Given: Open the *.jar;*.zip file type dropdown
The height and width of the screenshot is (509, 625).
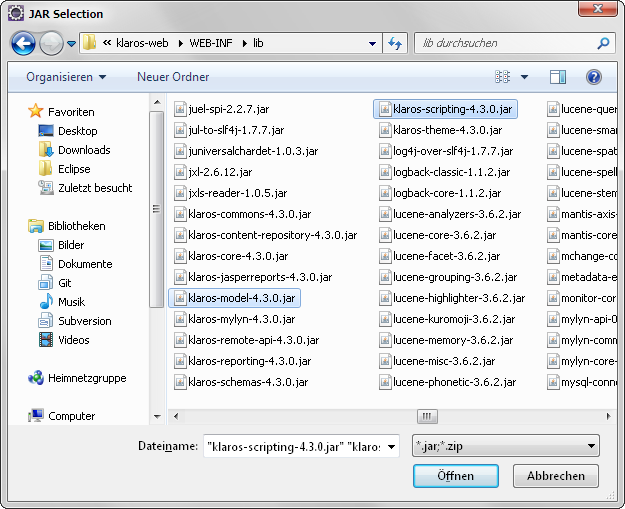Looking at the screenshot, I should point(505,446).
